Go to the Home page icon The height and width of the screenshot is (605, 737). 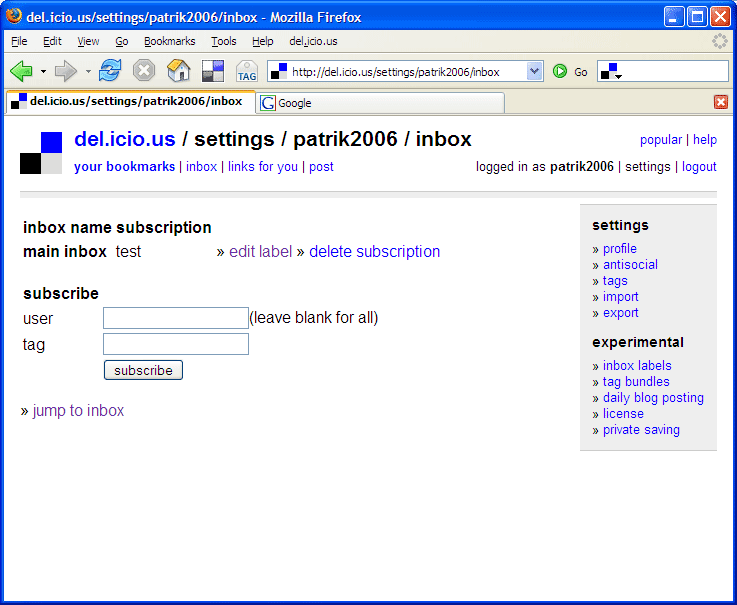(x=179, y=71)
